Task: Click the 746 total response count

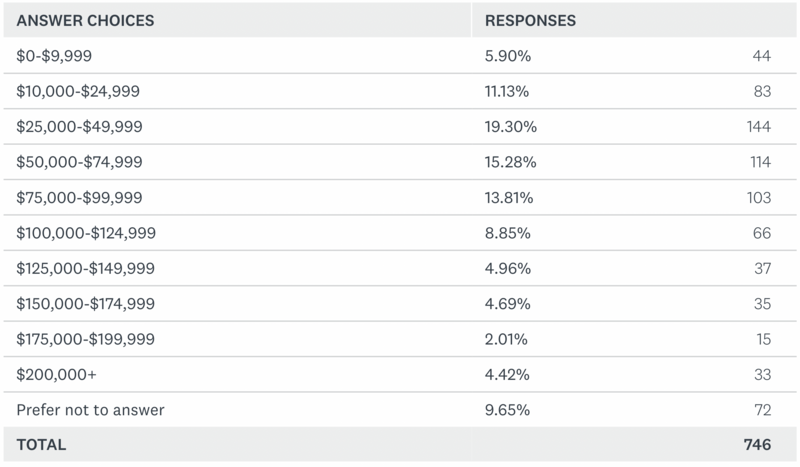Action: click(755, 446)
